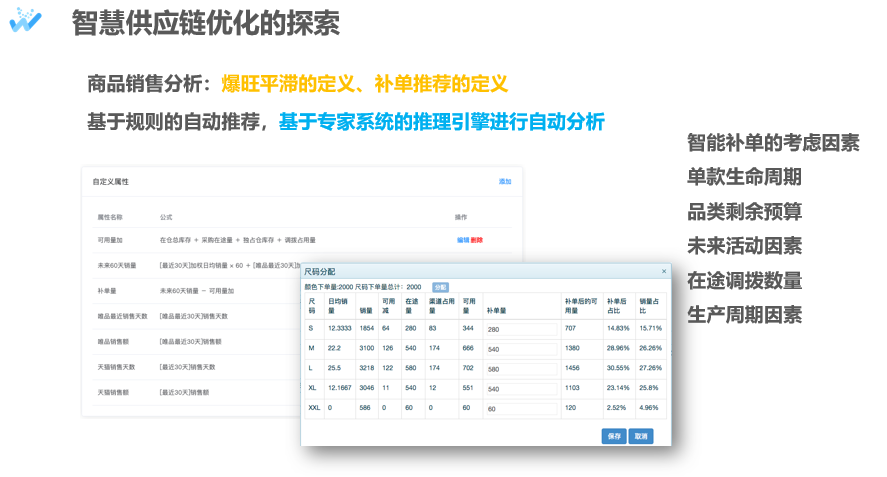
Task: Click the formula [唯品最近30天]销售额
Action: coord(191,342)
